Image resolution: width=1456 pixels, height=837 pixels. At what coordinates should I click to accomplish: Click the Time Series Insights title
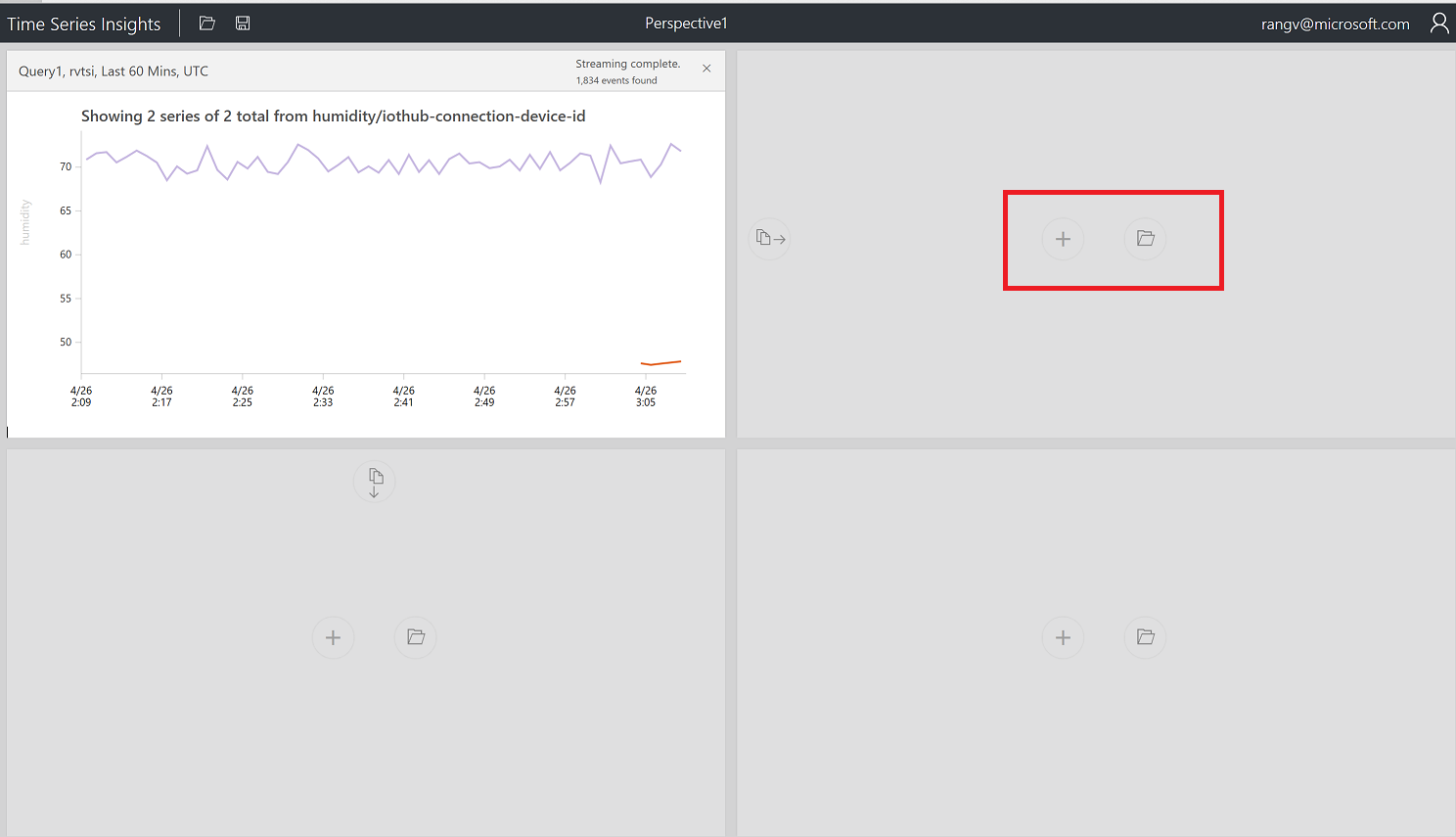84,24
